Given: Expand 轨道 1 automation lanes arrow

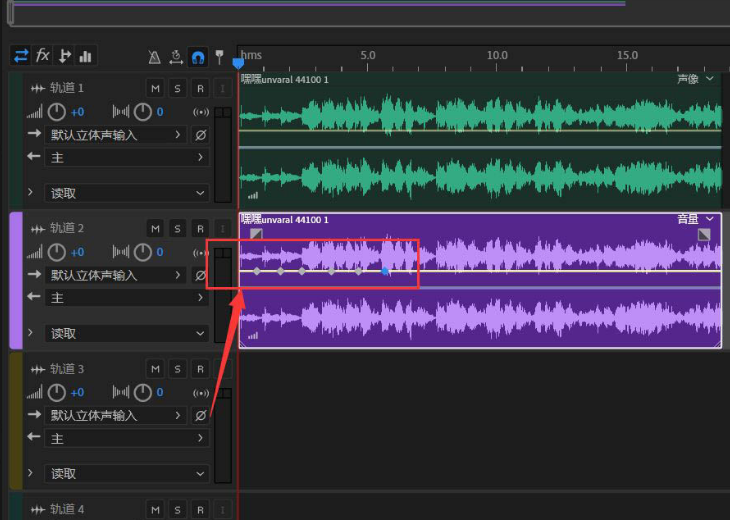Looking at the screenshot, I should click(x=30, y=192).
